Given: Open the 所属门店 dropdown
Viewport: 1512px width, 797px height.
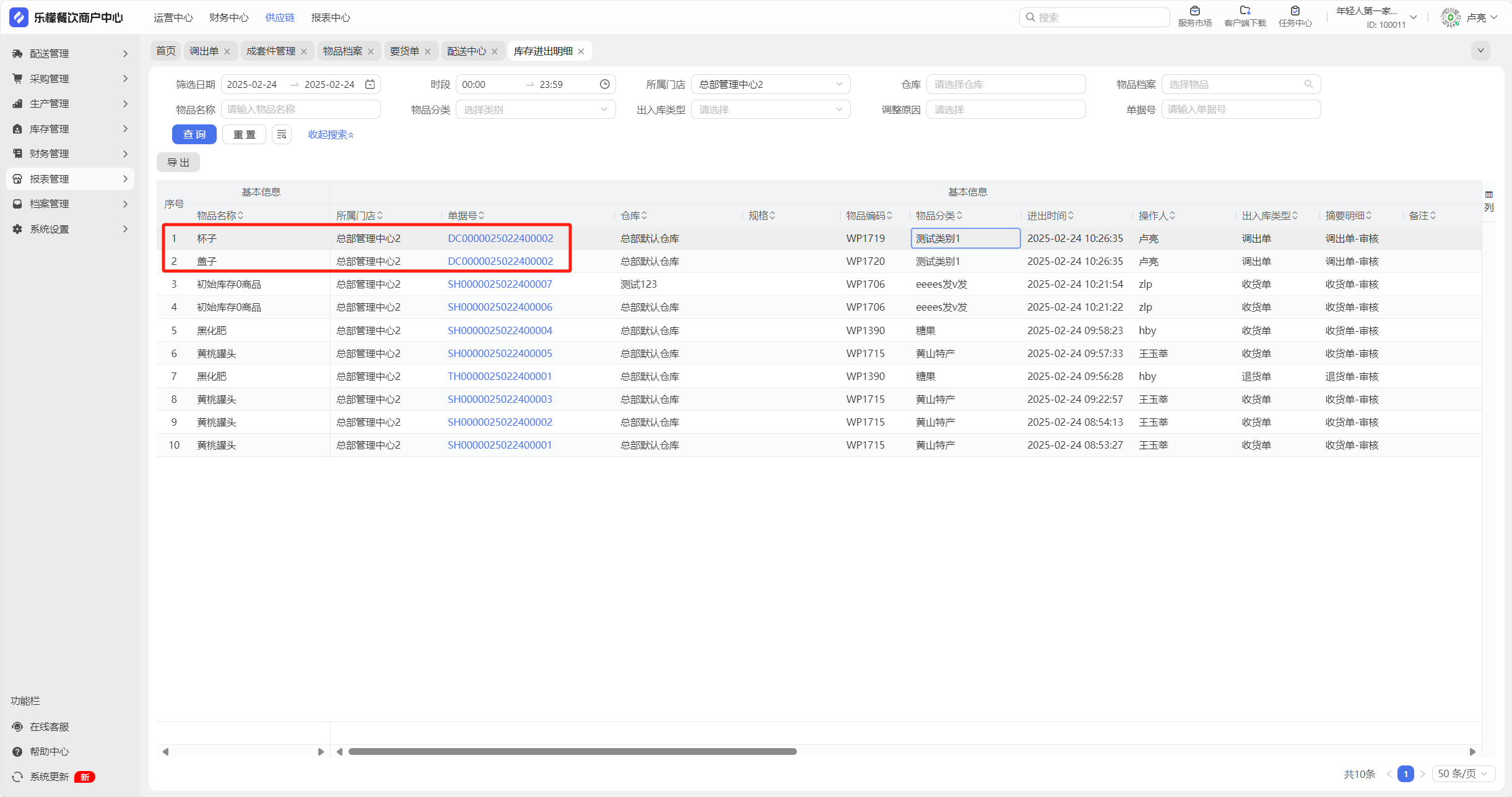Looking at the screenshot, I should coord(770,84).
